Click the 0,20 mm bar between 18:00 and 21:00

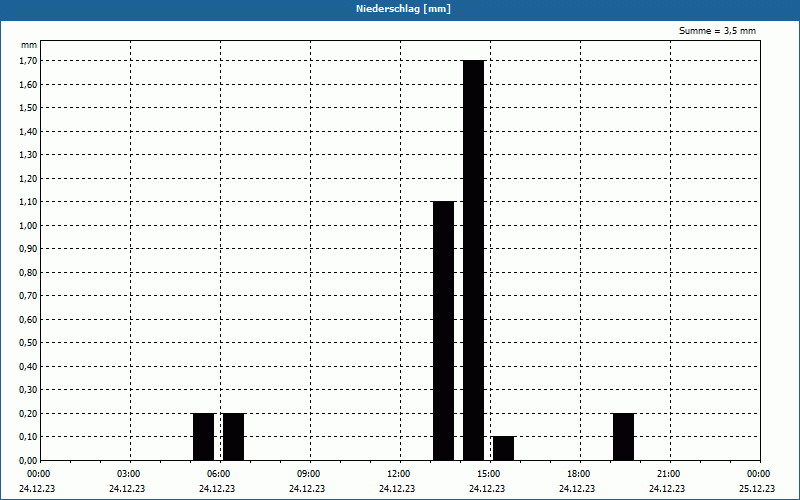pos(623,437)
